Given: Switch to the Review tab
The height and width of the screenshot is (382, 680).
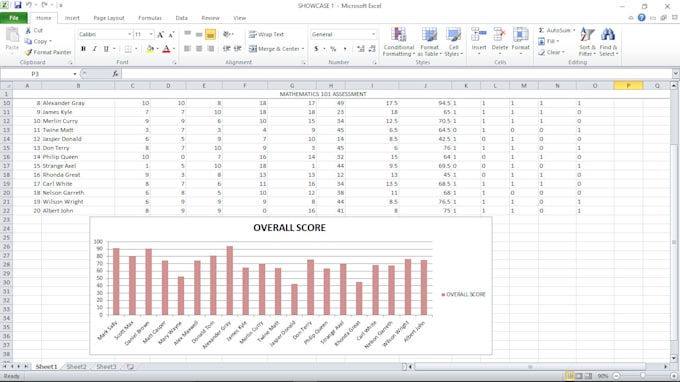Looking at the screenshot, I should [210, 18].
